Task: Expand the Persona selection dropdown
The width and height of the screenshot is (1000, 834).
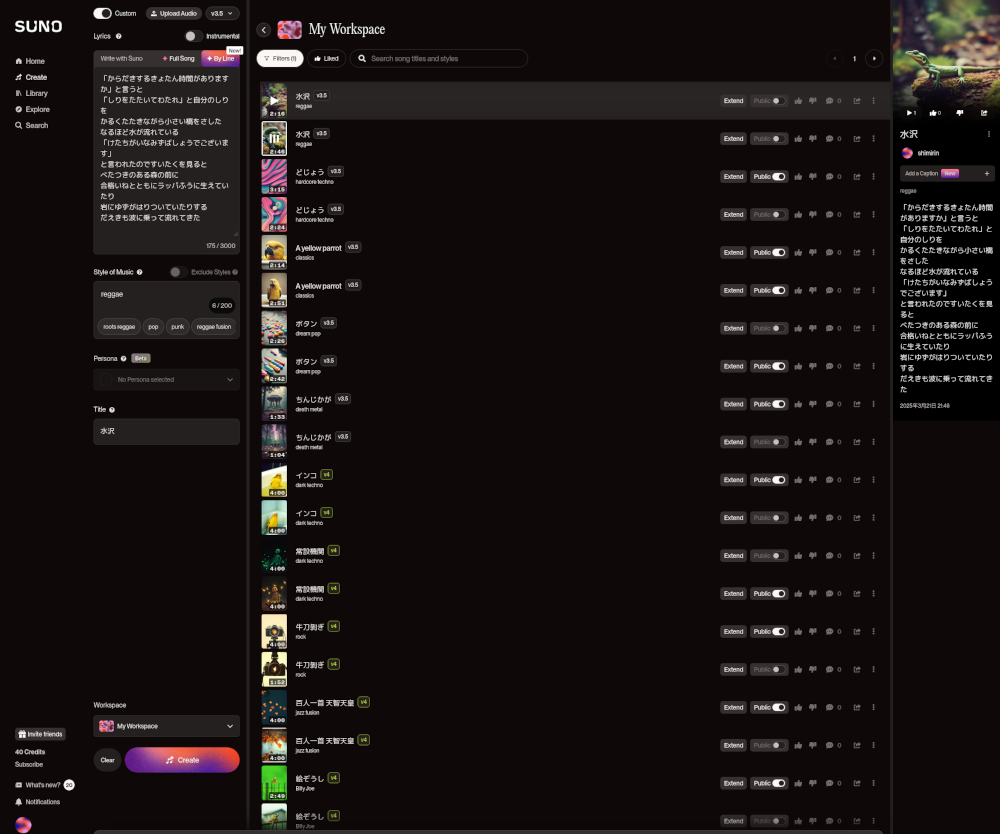Action: point(166,380)
